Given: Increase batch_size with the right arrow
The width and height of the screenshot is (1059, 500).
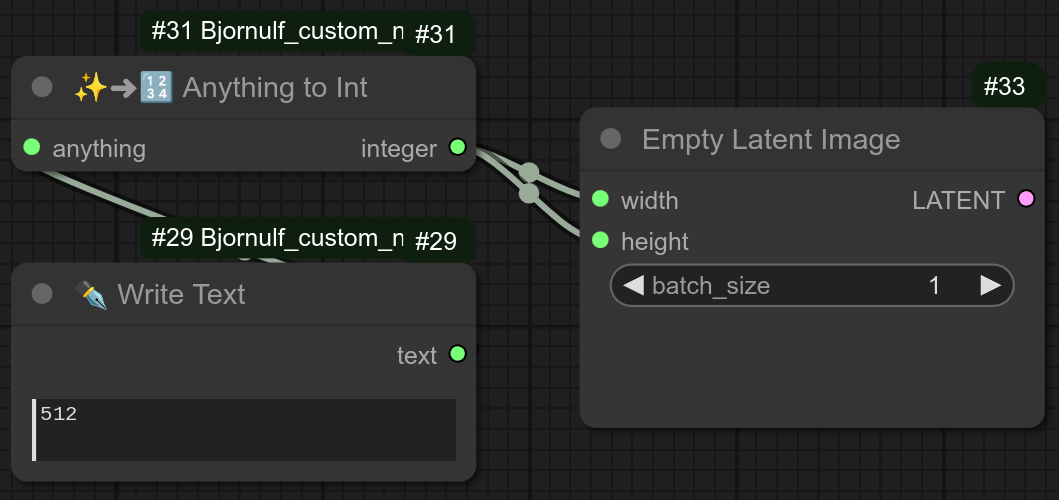Looking at the screenshot, I should coord(990,286).
